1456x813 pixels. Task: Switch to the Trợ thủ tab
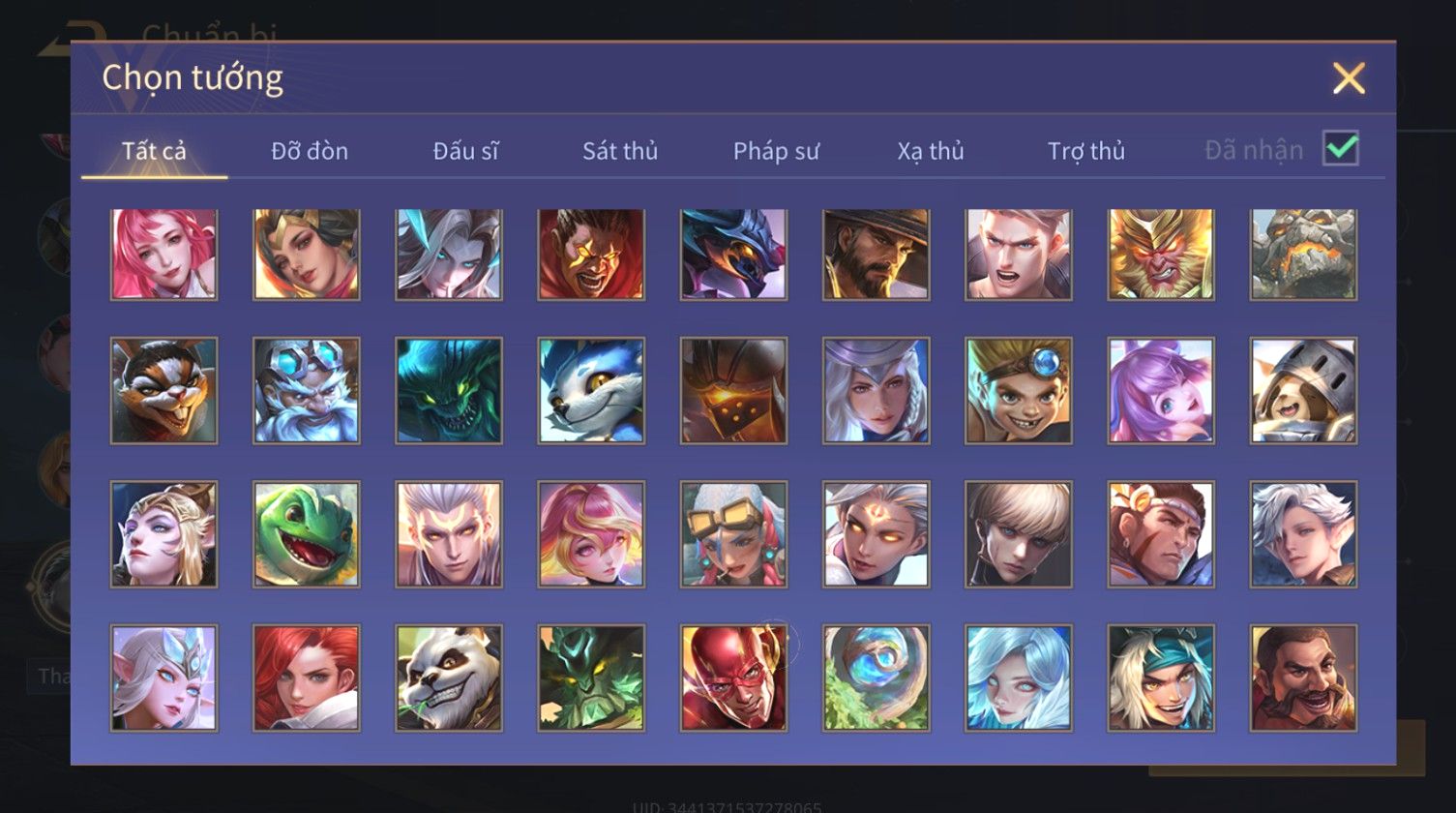pyautogui.click(x=1086, y=151)
